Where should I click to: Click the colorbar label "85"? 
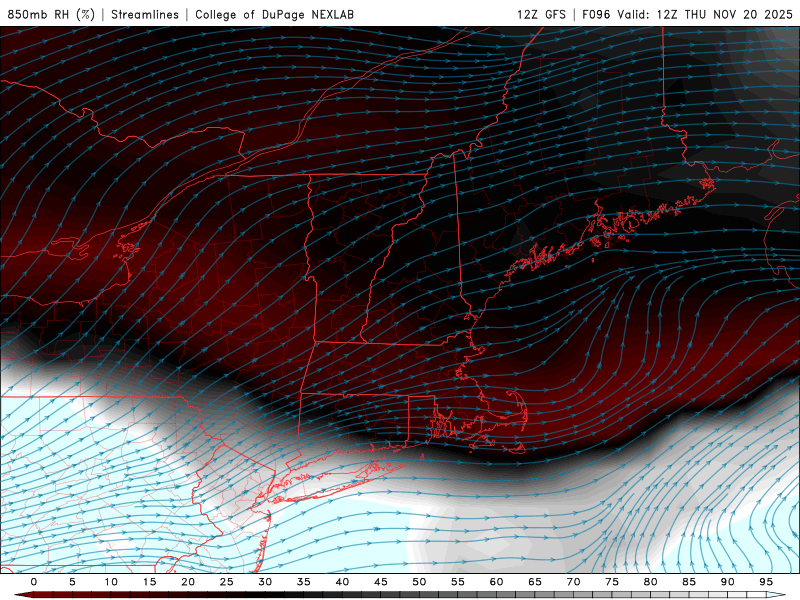[689, 582]
